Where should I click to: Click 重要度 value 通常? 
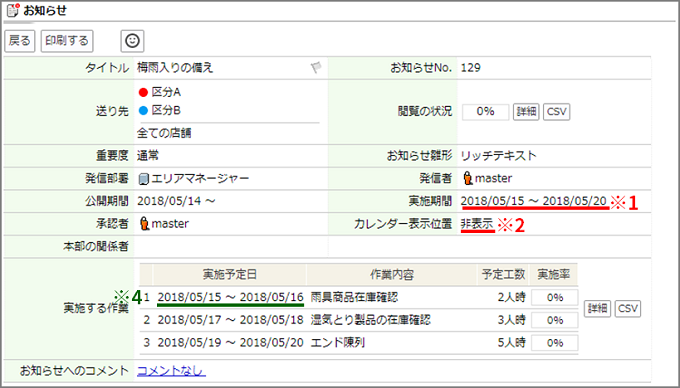(x=148, y=156)
